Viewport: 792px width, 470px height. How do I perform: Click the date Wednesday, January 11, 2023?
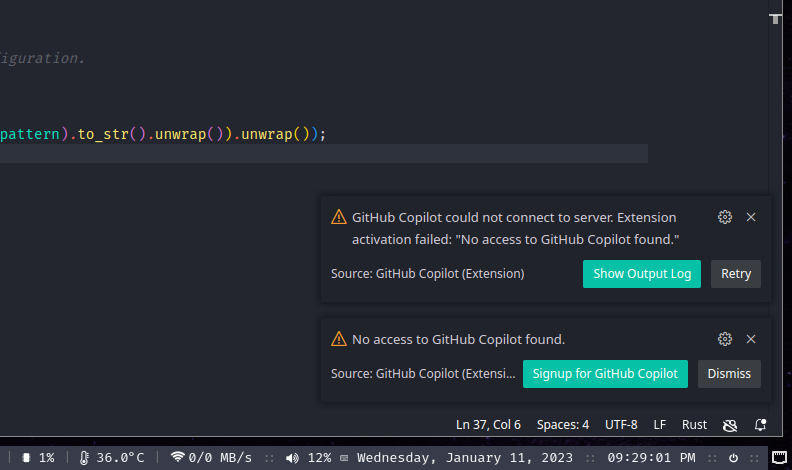pos(465,458)
